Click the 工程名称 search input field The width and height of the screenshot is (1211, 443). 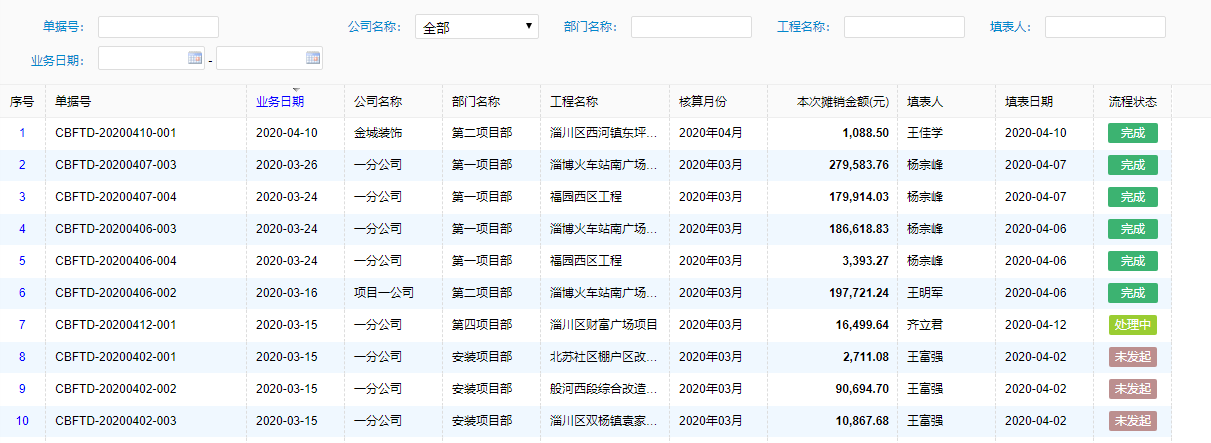[x=904, y=27]
